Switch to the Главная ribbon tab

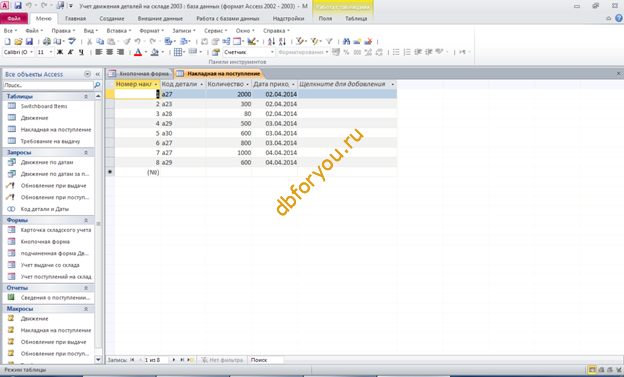point(76,18)
